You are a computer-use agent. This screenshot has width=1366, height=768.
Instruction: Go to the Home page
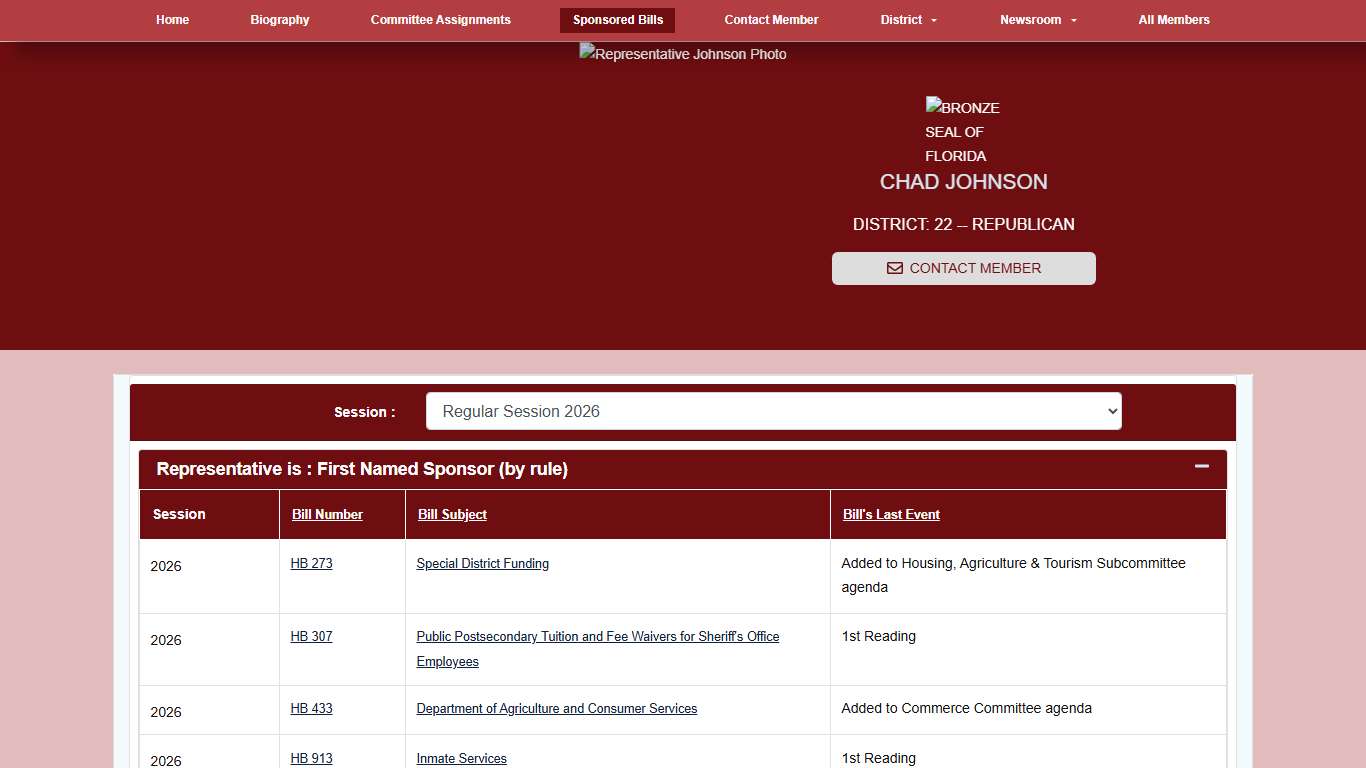point(172,20)
